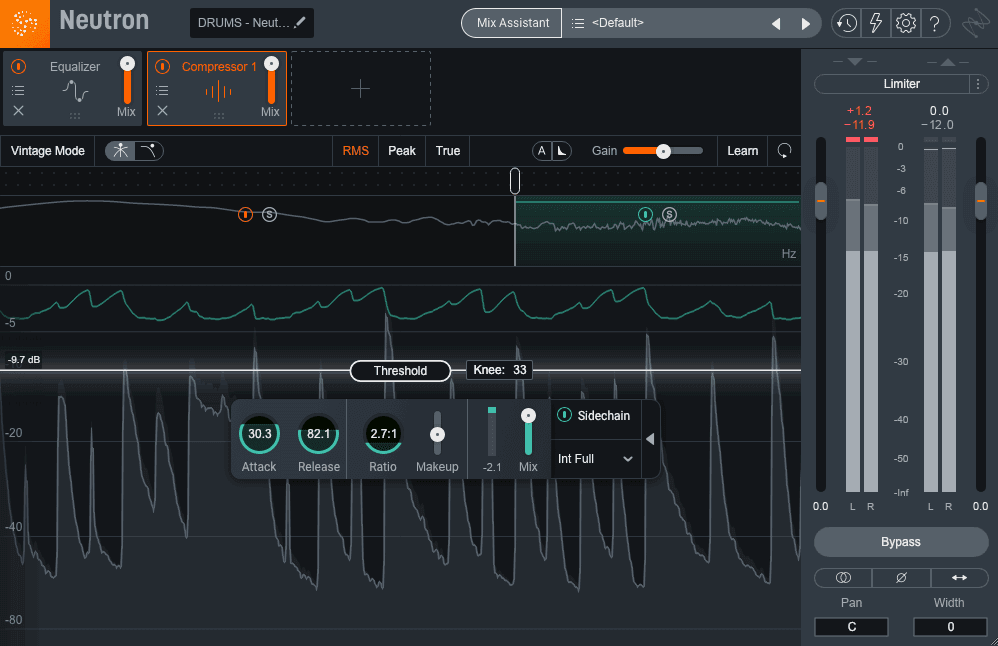Toggle the Compressor 1 module power button
The width and height of the screenshot is (998, 646).
click(x=162, y=66)
